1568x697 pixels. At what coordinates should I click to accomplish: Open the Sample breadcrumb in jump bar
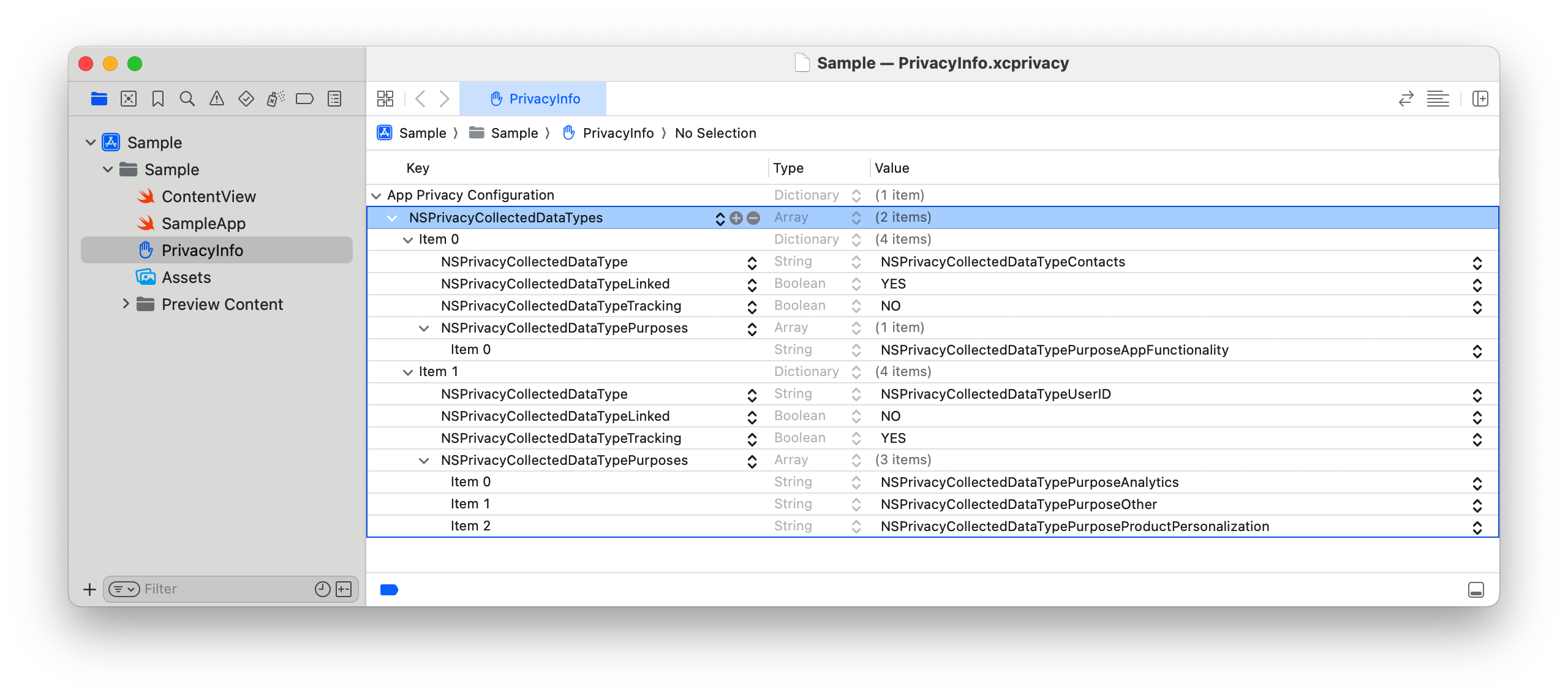[x=423, y=133]
